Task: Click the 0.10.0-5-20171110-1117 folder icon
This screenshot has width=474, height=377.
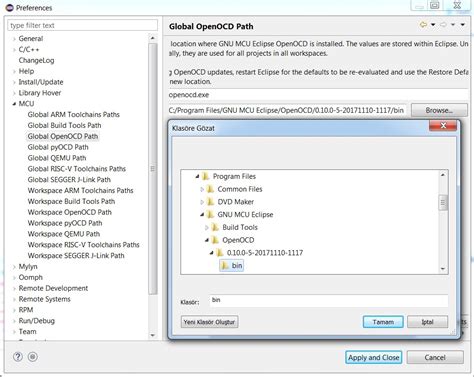Action: point(220,253)
